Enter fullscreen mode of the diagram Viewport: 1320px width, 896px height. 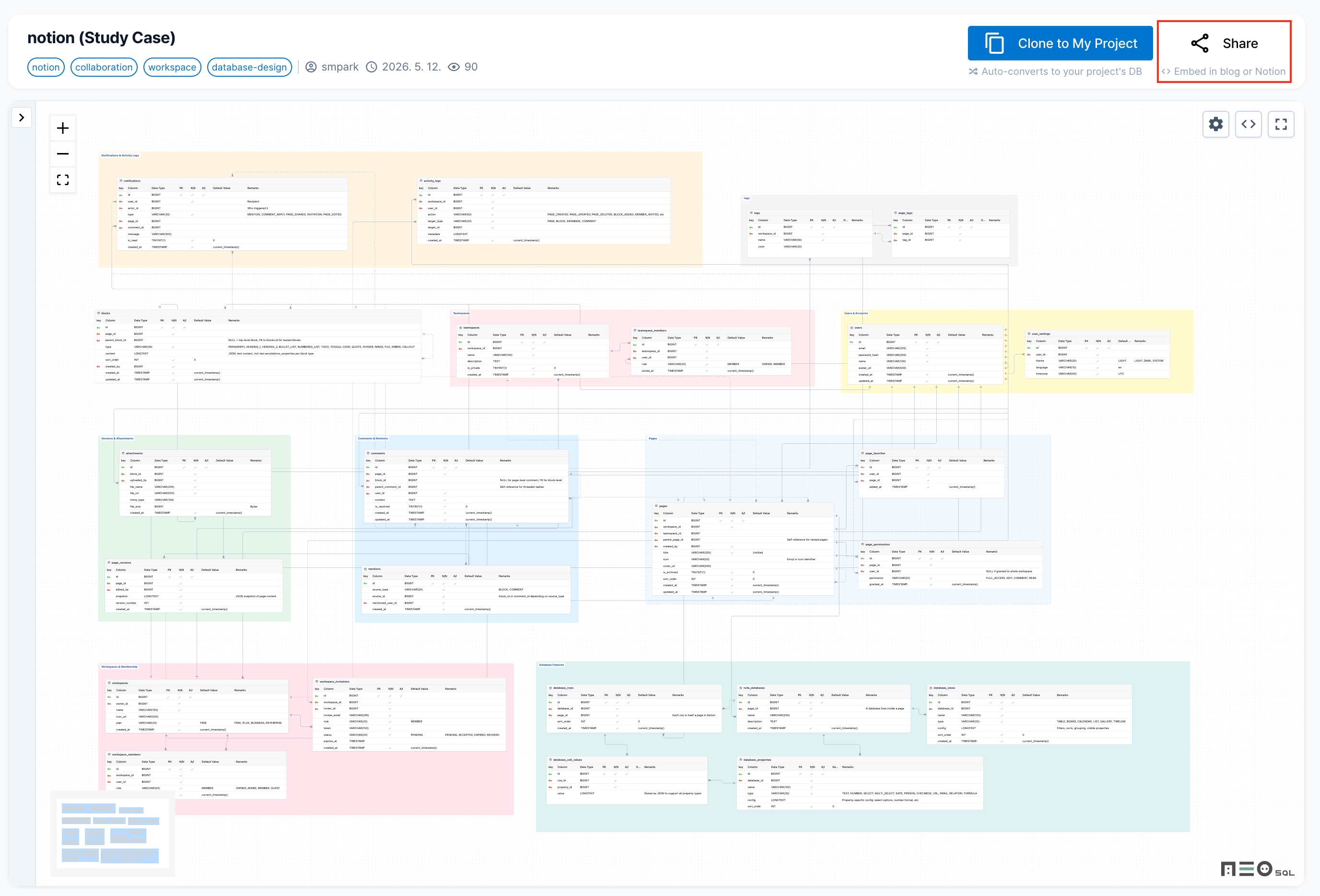(1281, 124)
